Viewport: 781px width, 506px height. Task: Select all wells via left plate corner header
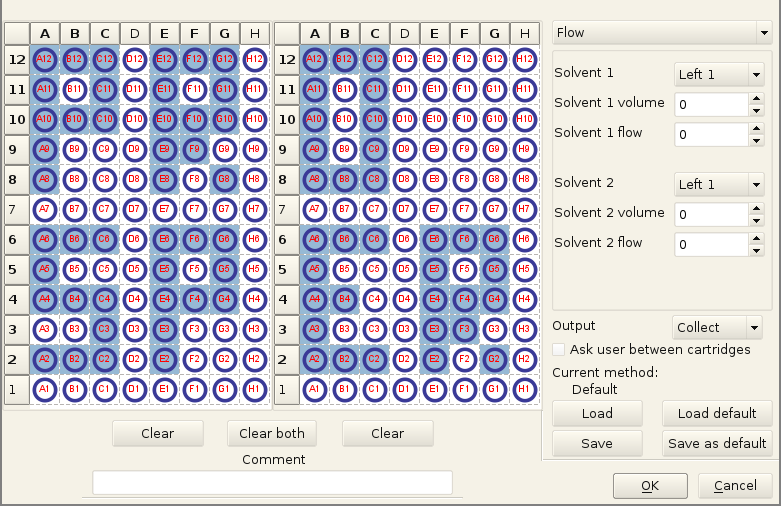point(17,34)
